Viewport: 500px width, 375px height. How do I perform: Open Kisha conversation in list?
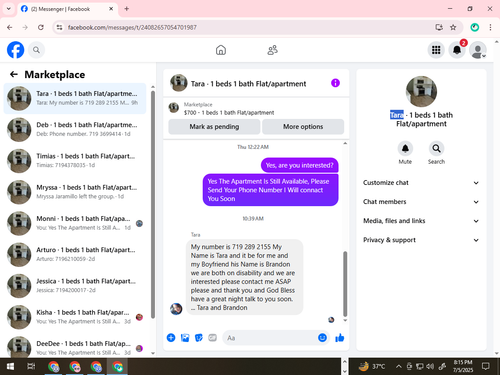[x=75, y=317]
